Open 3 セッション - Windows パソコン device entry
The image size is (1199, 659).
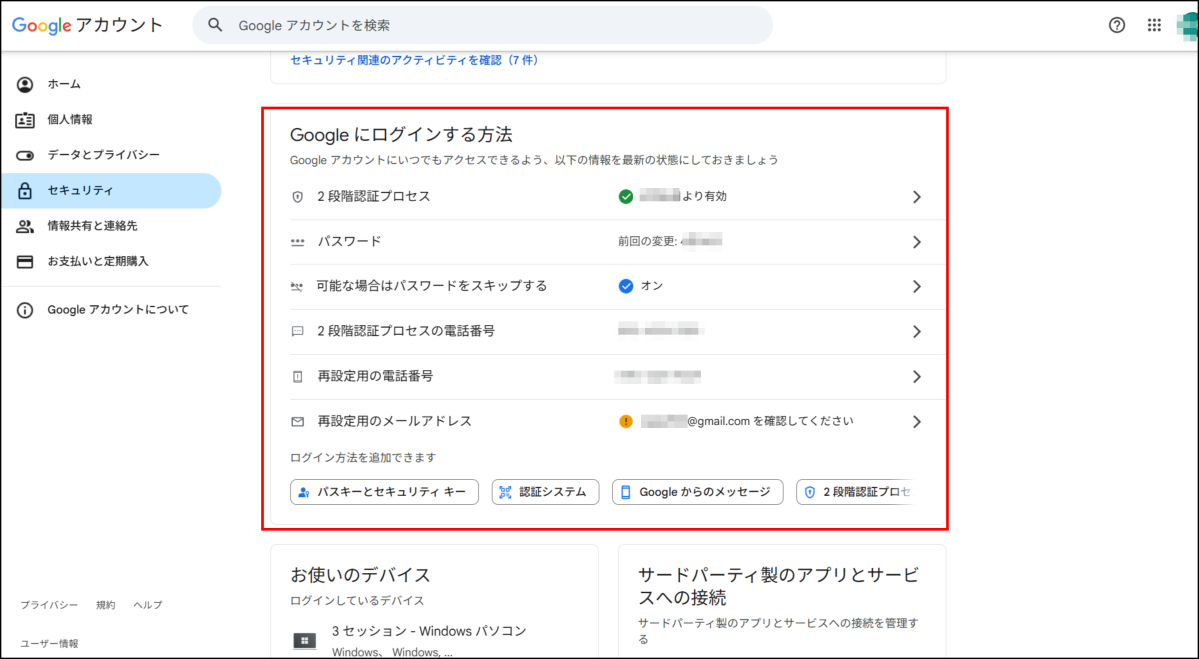pos(429,631)
